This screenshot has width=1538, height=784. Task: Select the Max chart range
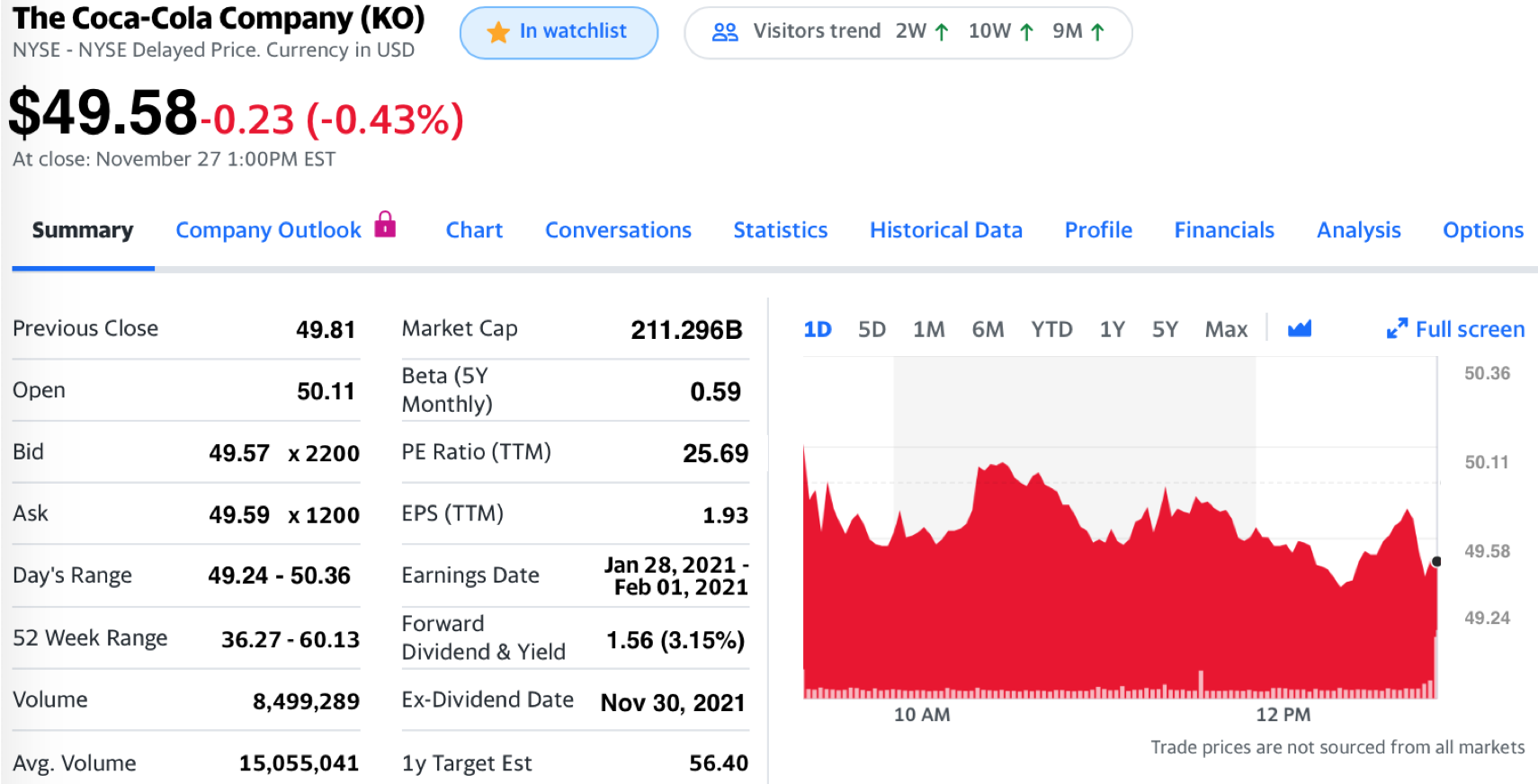coord(1226,330)
